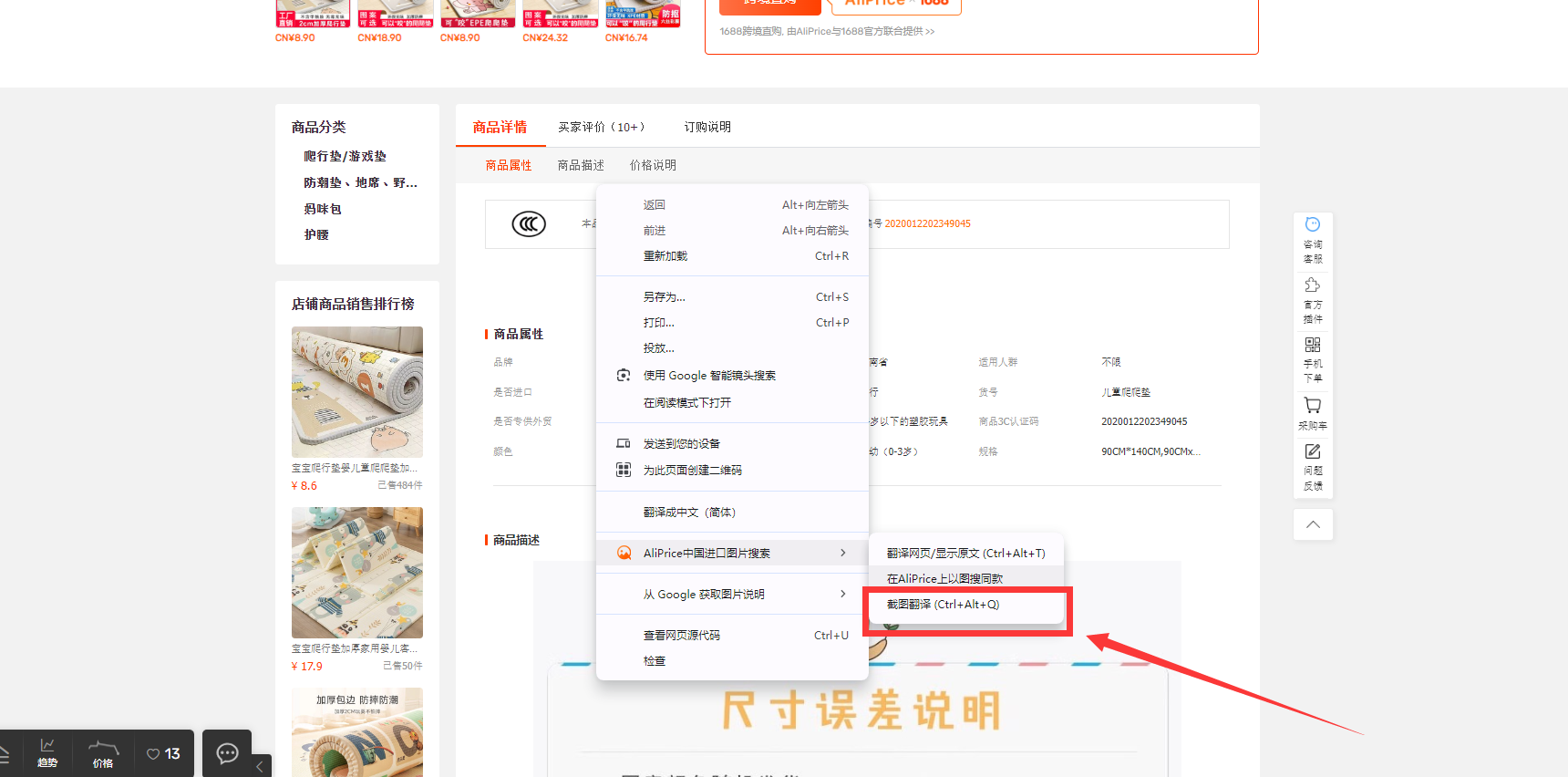Switch to the 商品详情 tab
The height and width of the screenshot is (777, 1568).
pyautogui.click(x=500, y=127)
